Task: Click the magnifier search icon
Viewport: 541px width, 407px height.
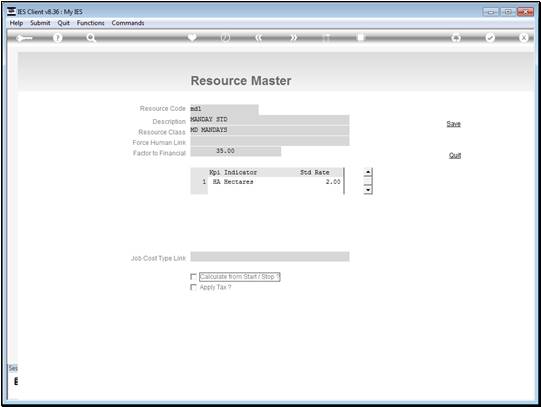Action: (x=91, y=38)
